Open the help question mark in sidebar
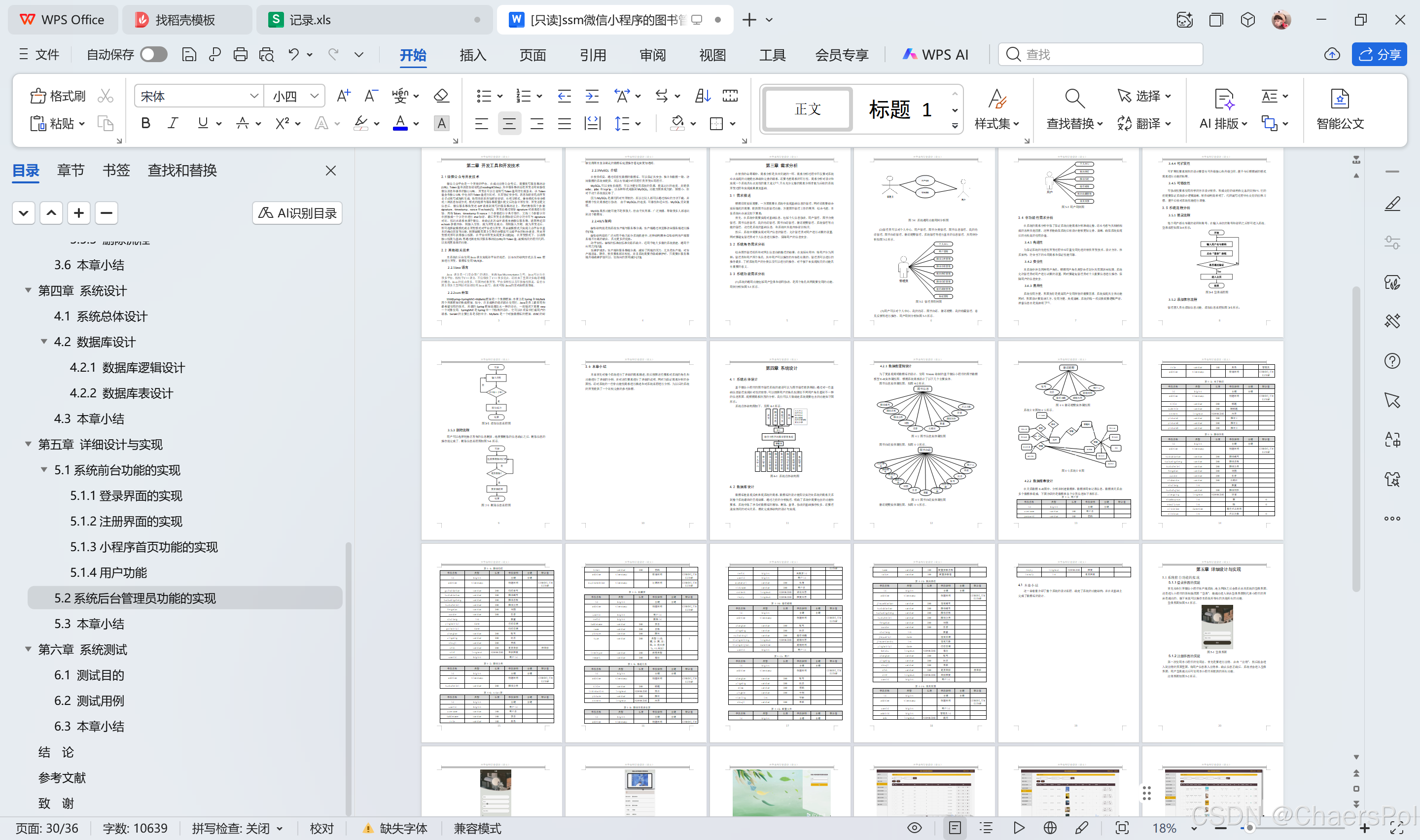Image resolution: width=1420 pixels, height=840 pixels. point(1392,361)
